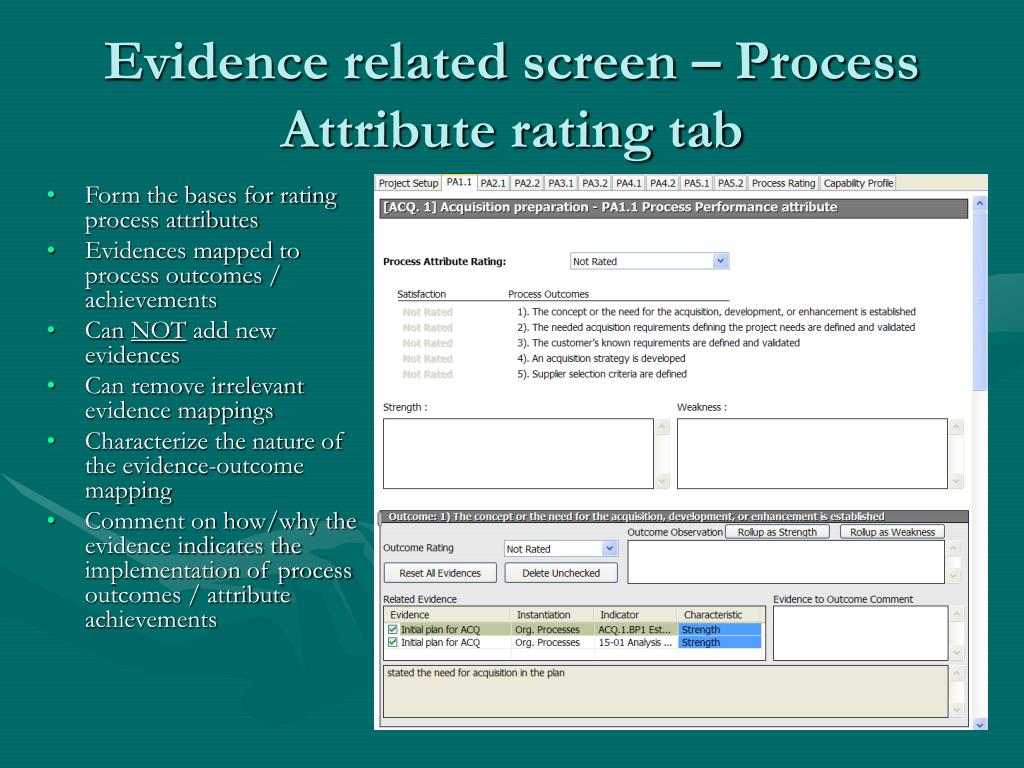This screenshot has width=1024, height=768.
Task: Switch to the Project Setup tab
Action: 408,184
